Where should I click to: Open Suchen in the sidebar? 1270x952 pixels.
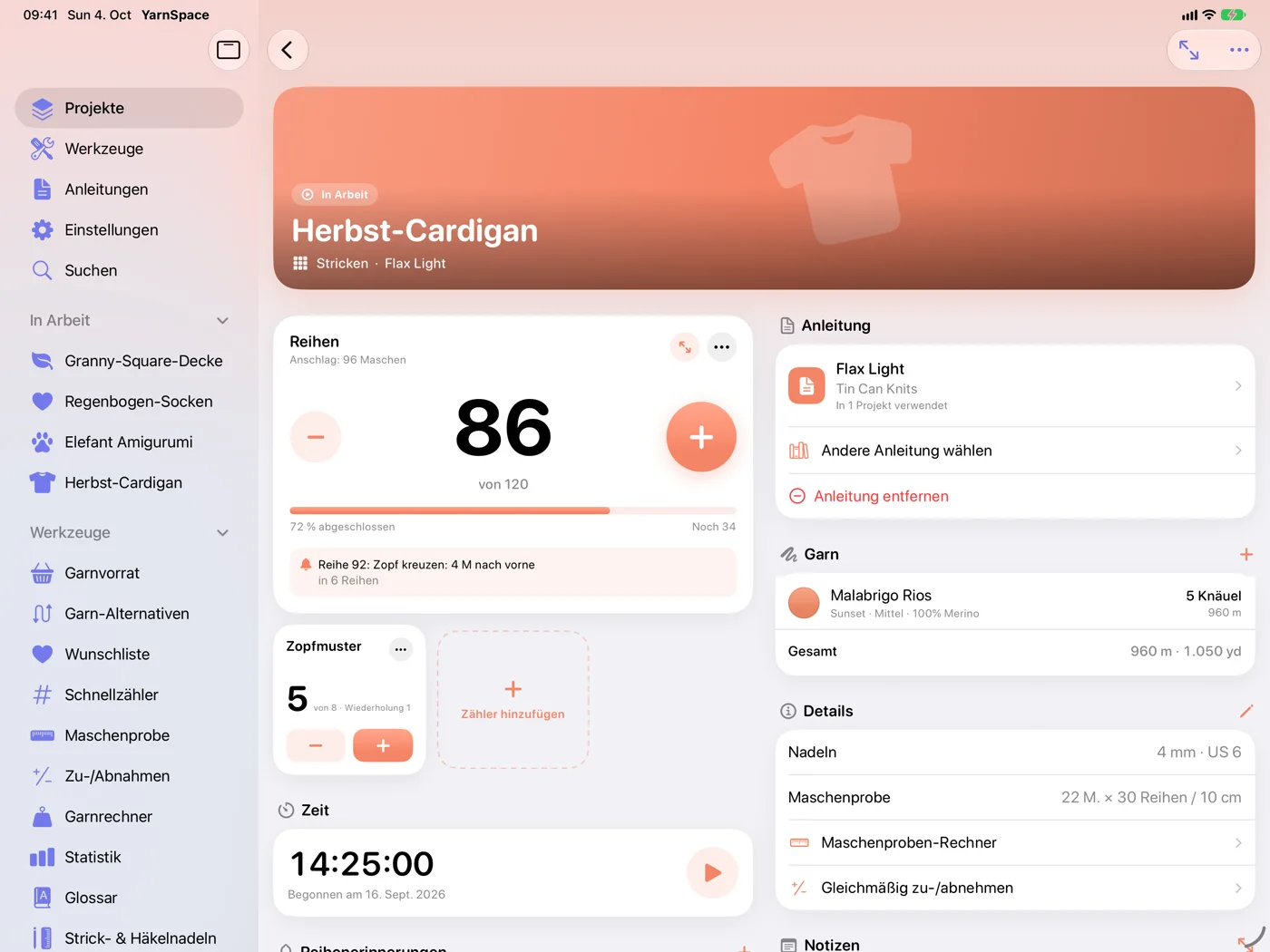click(129, 270)
